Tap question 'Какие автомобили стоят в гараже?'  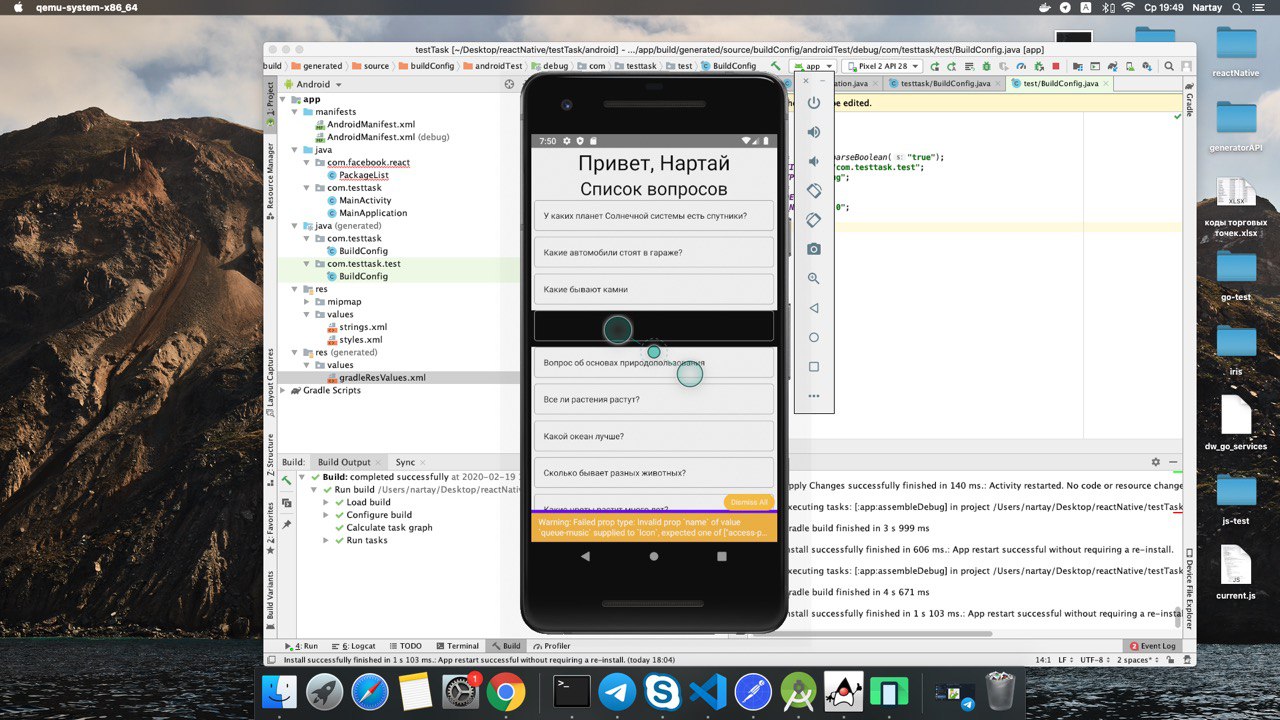tap(654, 252)
